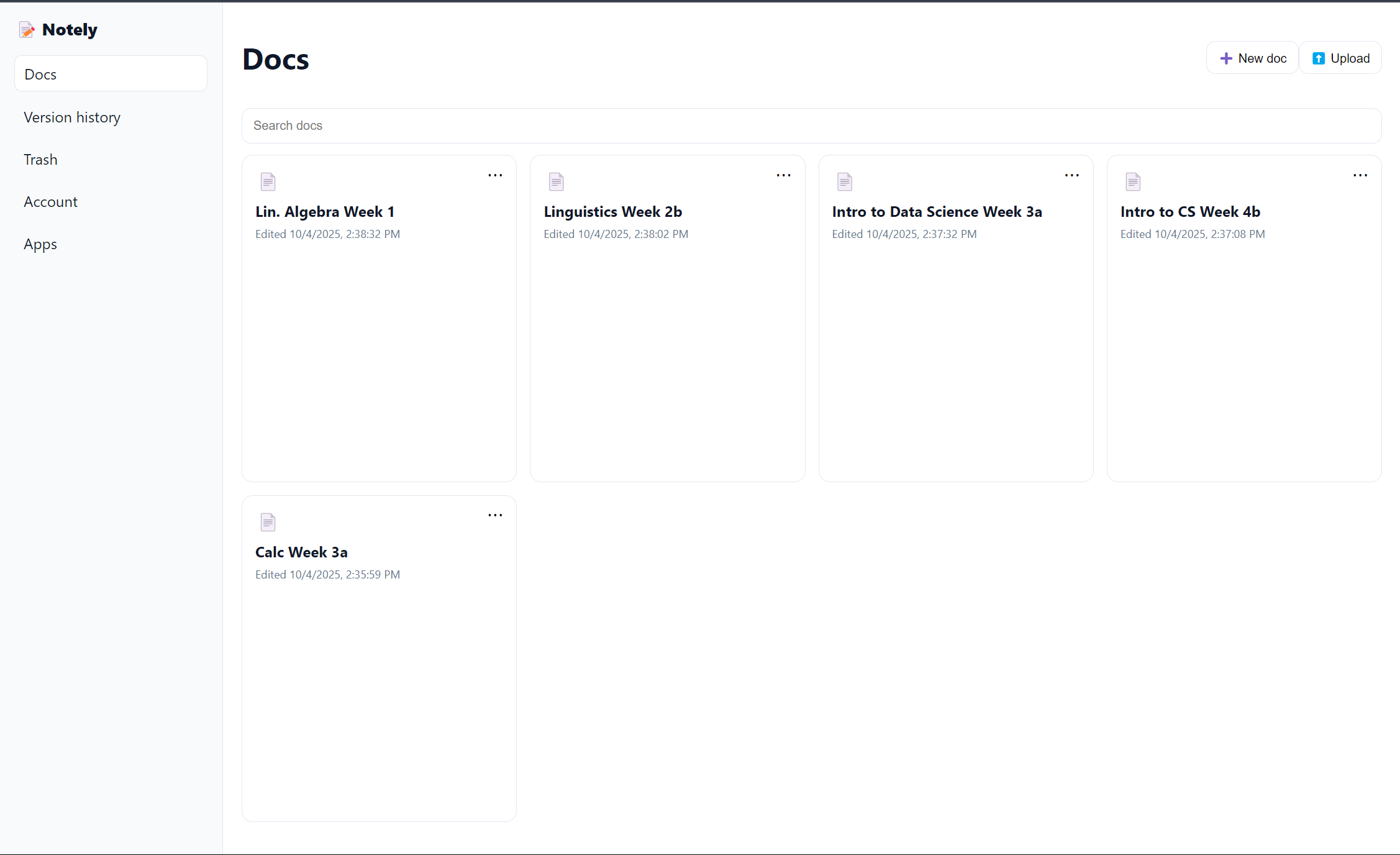Click the Calc Week 3a document icon
Screen dimensions: 1400x855
[268, 522]
